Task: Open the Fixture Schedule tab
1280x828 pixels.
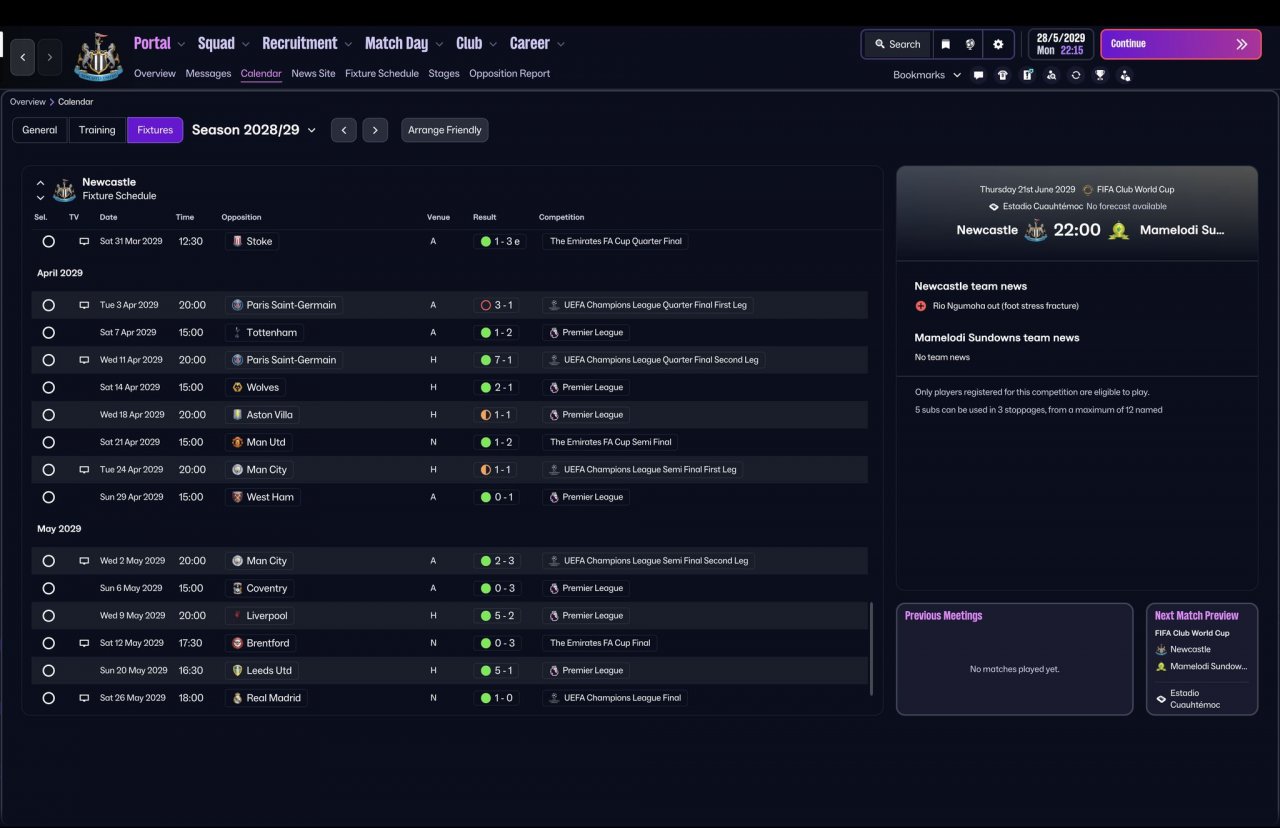Action: [x=382, y=74]
